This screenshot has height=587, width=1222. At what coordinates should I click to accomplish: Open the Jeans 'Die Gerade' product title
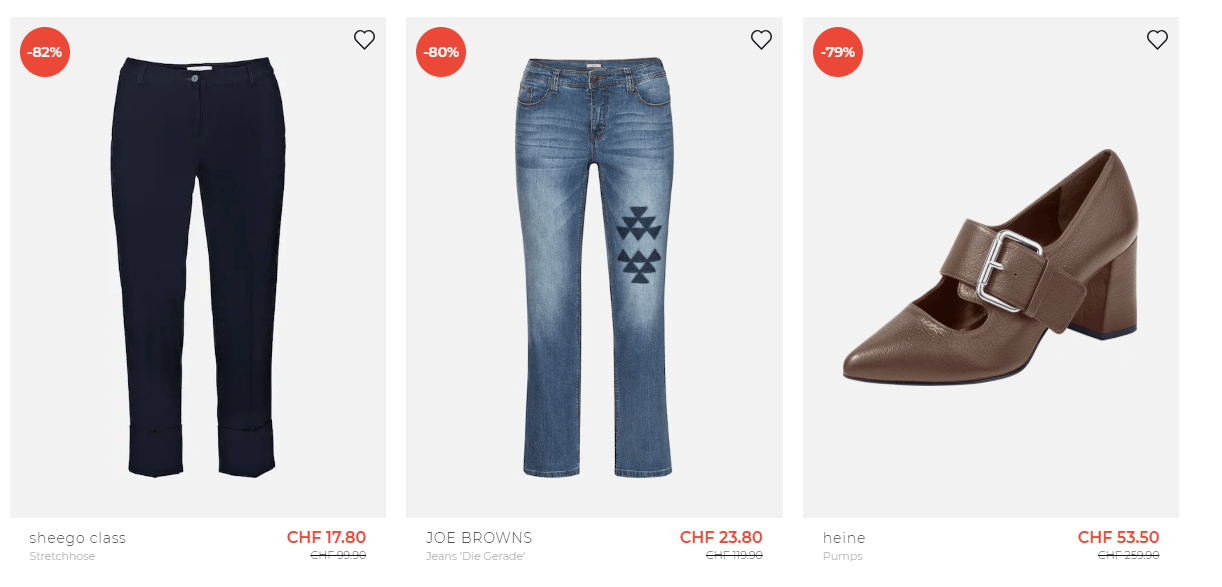coord(475,556)
